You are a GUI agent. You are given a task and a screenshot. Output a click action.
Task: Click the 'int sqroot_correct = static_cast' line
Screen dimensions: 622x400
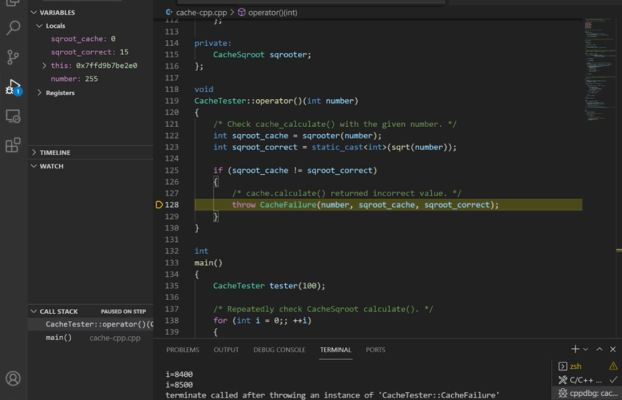[335, 147]
